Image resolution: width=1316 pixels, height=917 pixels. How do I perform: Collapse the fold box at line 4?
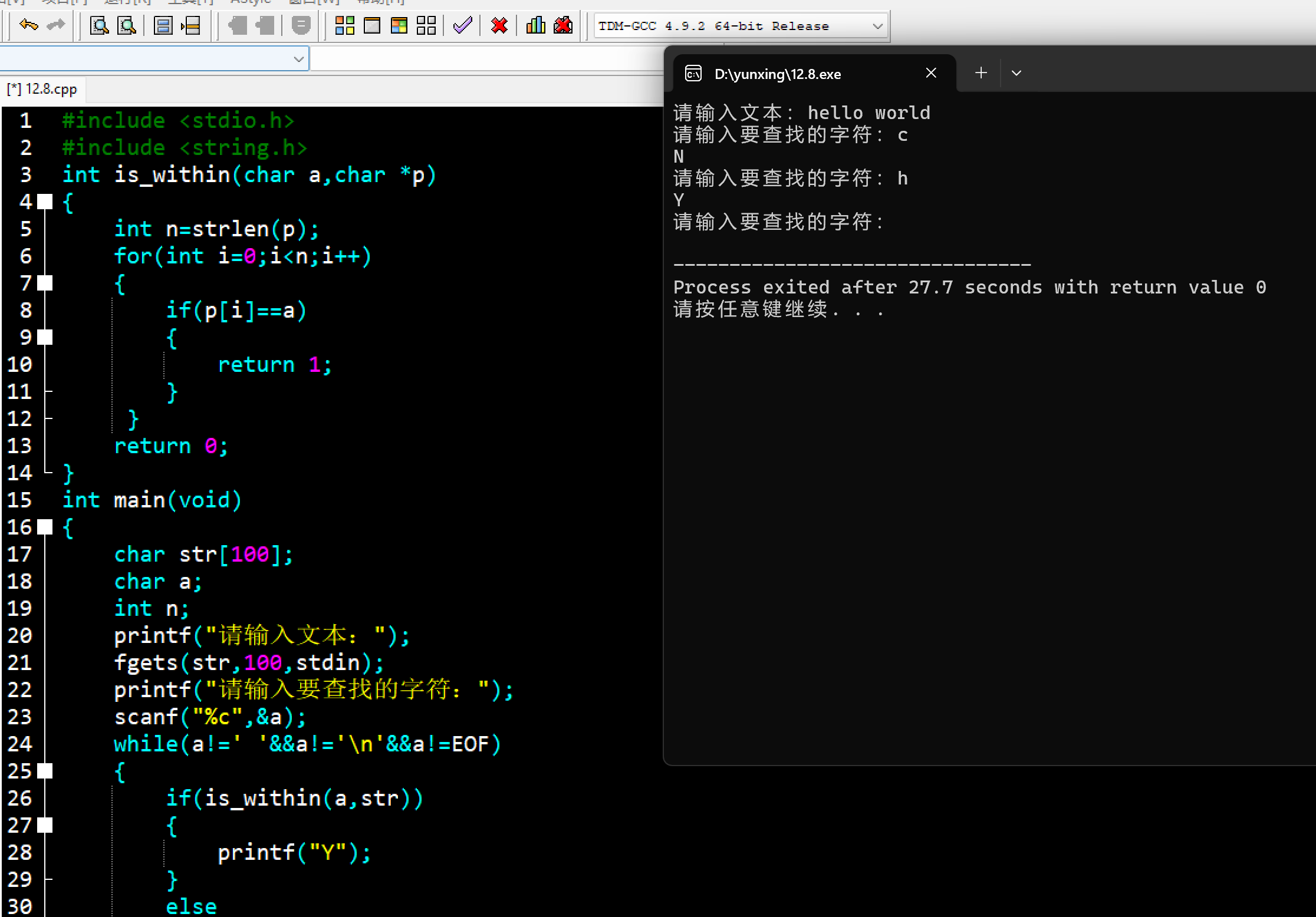point(45,202)
